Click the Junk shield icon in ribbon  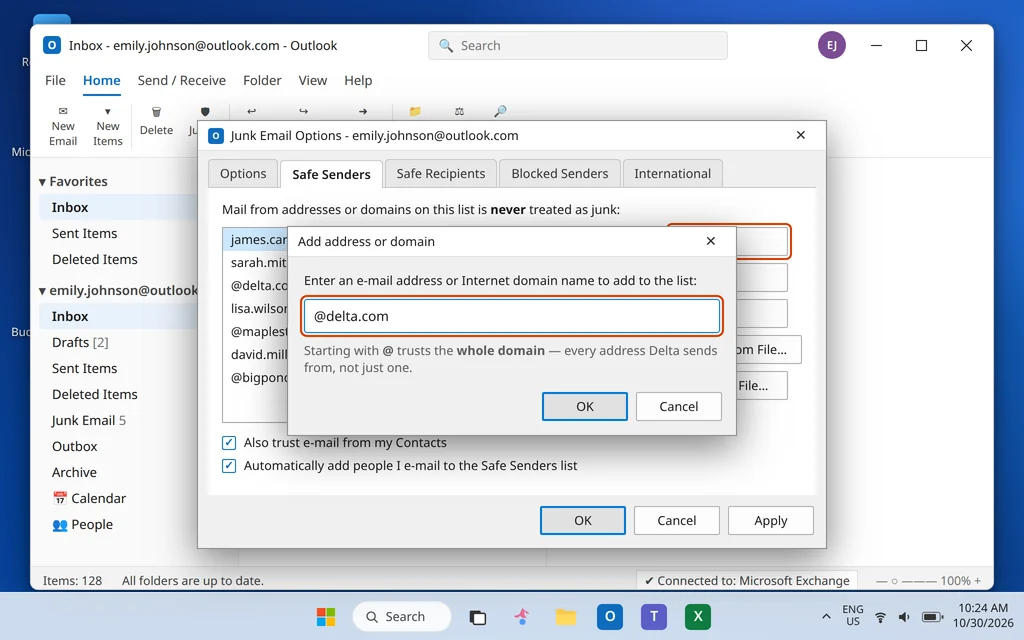(x=205, y=112)
